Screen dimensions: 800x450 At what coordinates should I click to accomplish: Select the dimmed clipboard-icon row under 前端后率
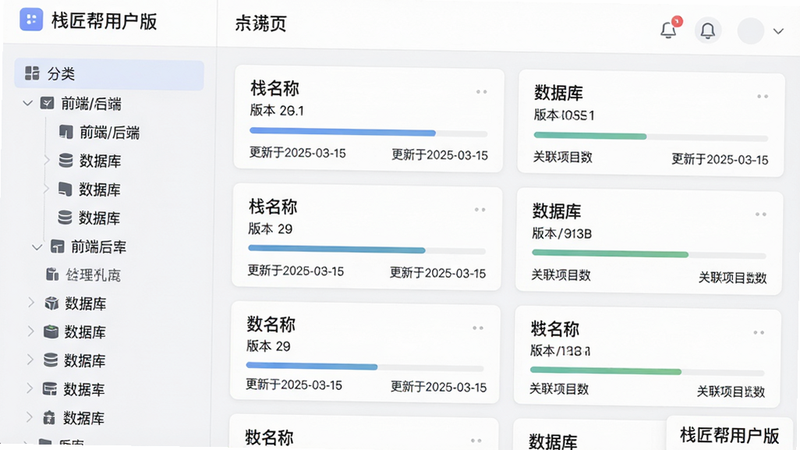83,275
